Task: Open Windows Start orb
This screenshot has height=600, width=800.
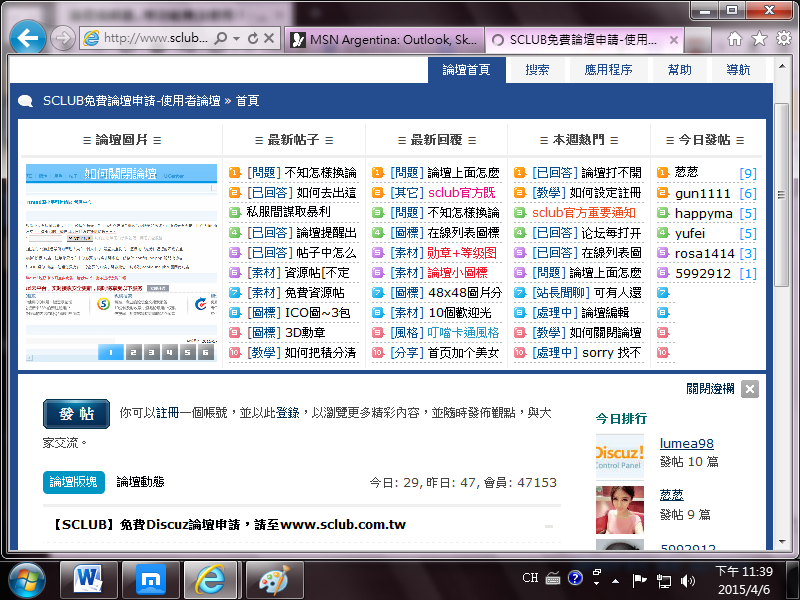Action: 26,580
